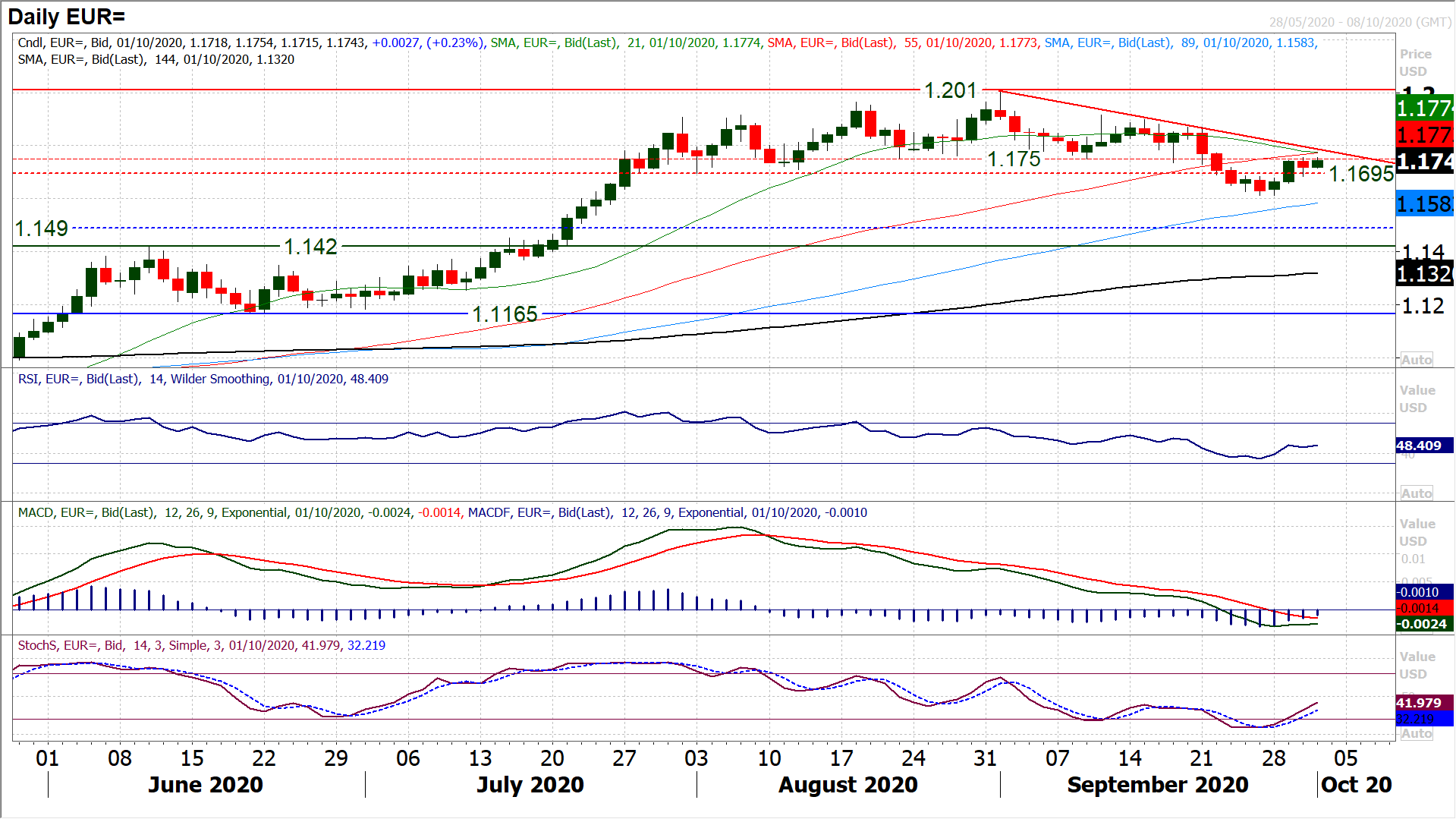Click the 1.175 level annotation
Viewport: 1456px width, 819px height.
point(1014,159)
